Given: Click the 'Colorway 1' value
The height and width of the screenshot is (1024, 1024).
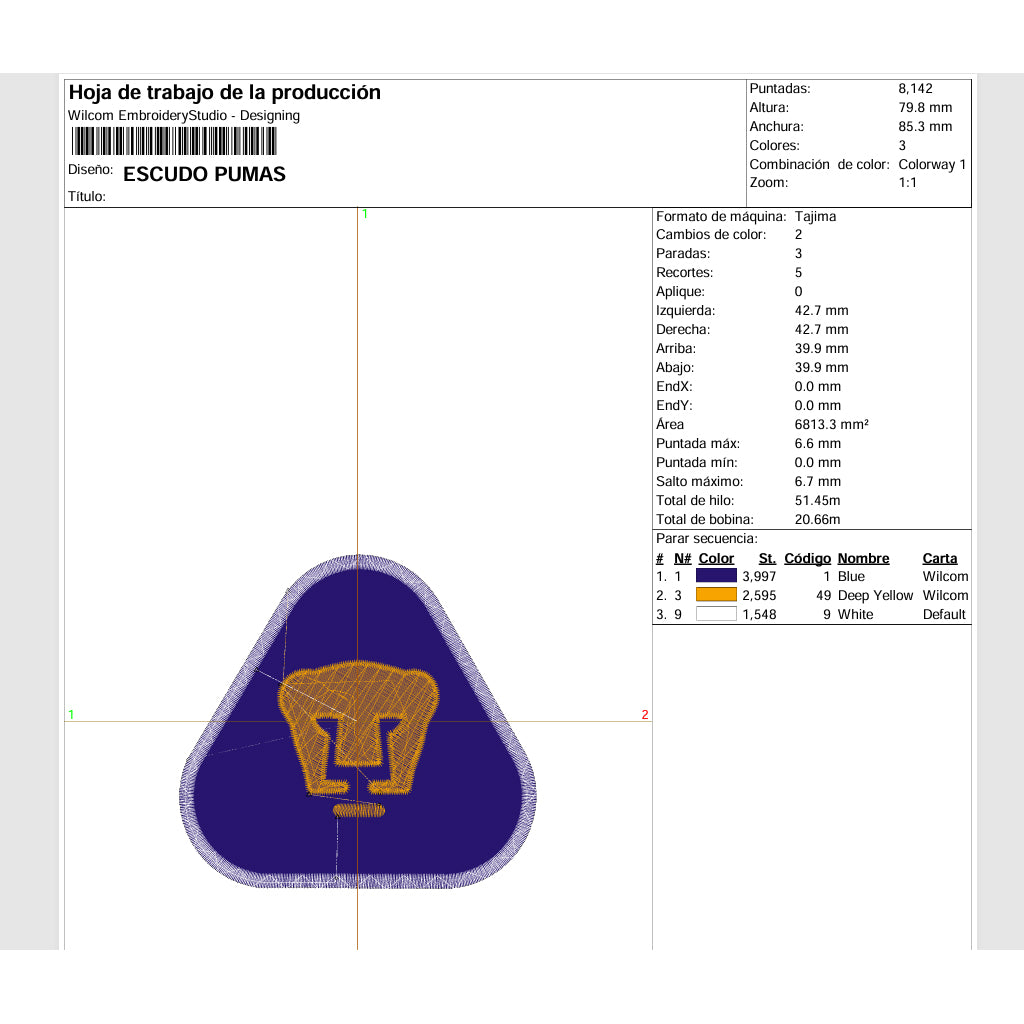Looking at the screenshot, I should (x=932, y=164).
